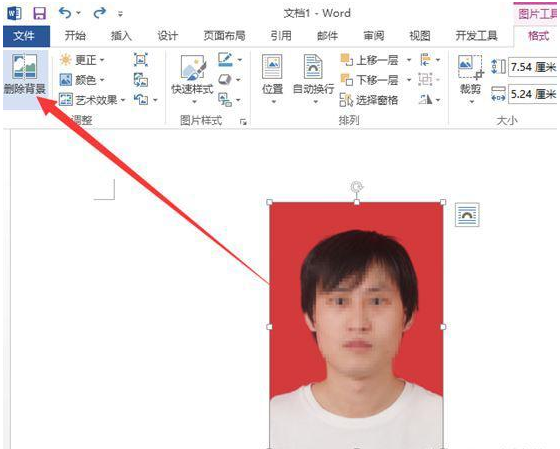Open the Selection Pane (选择窗格)

click(369, 100)
